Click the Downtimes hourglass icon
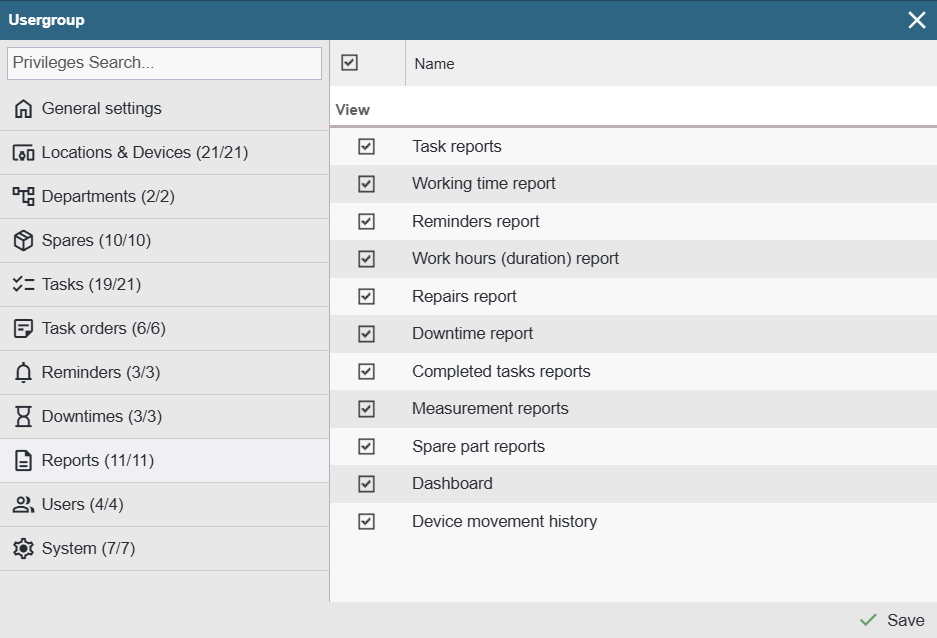This screenshot has height=638, width=937. (23, 417)
